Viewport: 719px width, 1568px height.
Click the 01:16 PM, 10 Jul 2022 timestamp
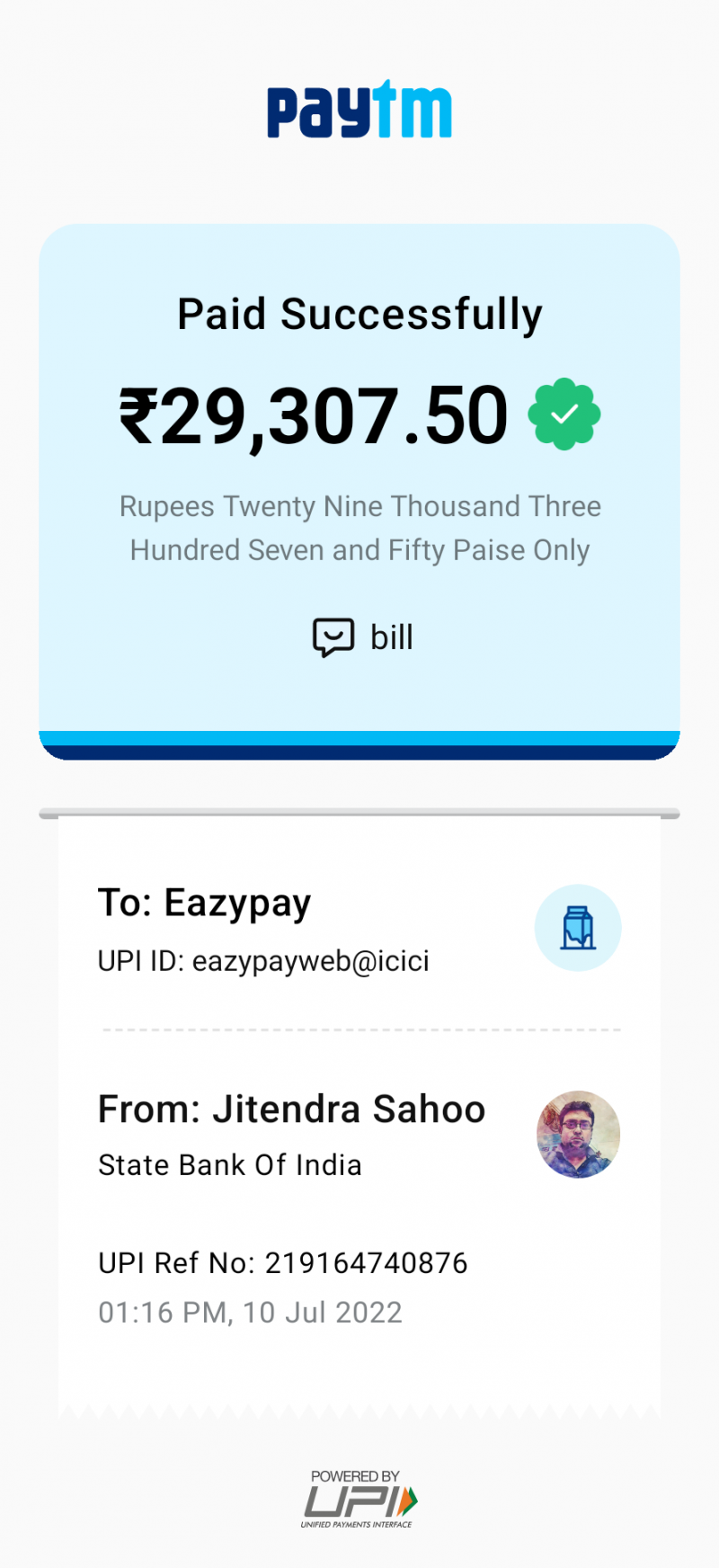[x=250, y=1313]
